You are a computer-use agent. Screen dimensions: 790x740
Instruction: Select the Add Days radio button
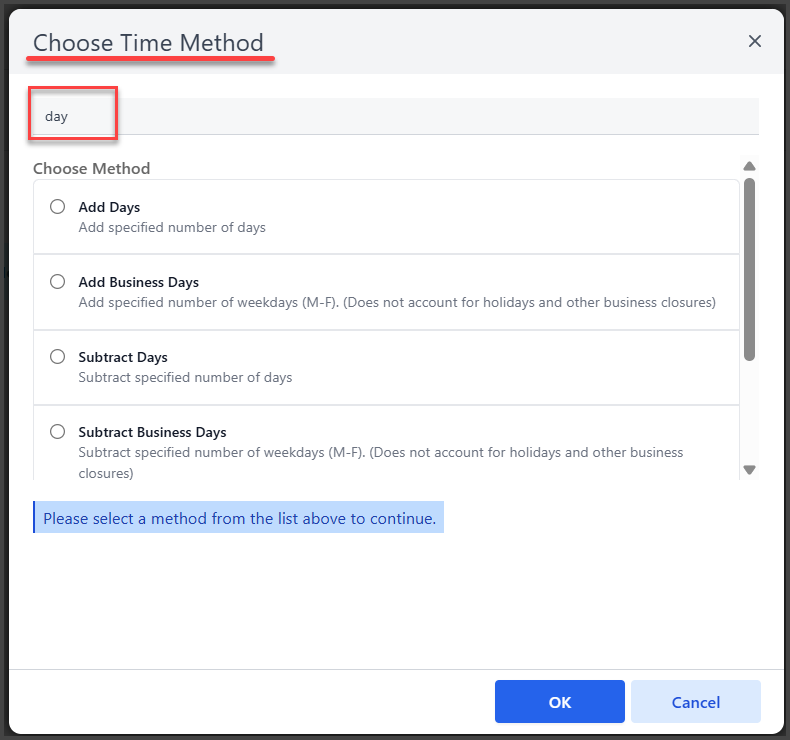click(57, 207)
